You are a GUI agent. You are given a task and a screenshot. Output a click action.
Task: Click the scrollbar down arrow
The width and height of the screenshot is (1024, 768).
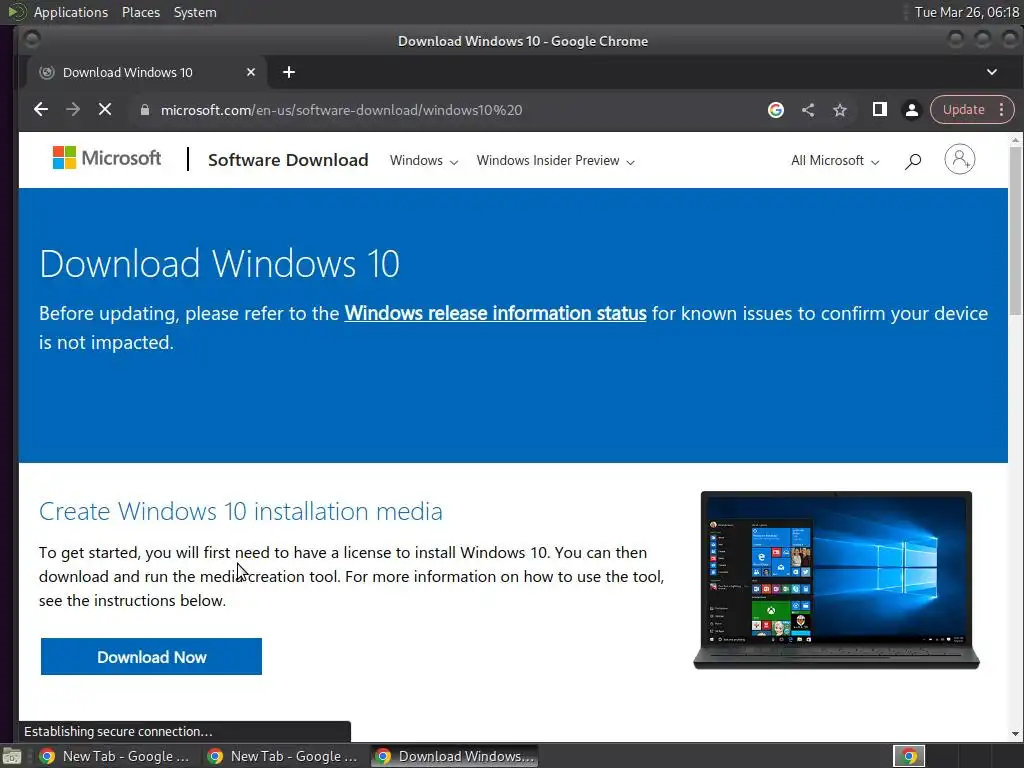click(1016, 734)
